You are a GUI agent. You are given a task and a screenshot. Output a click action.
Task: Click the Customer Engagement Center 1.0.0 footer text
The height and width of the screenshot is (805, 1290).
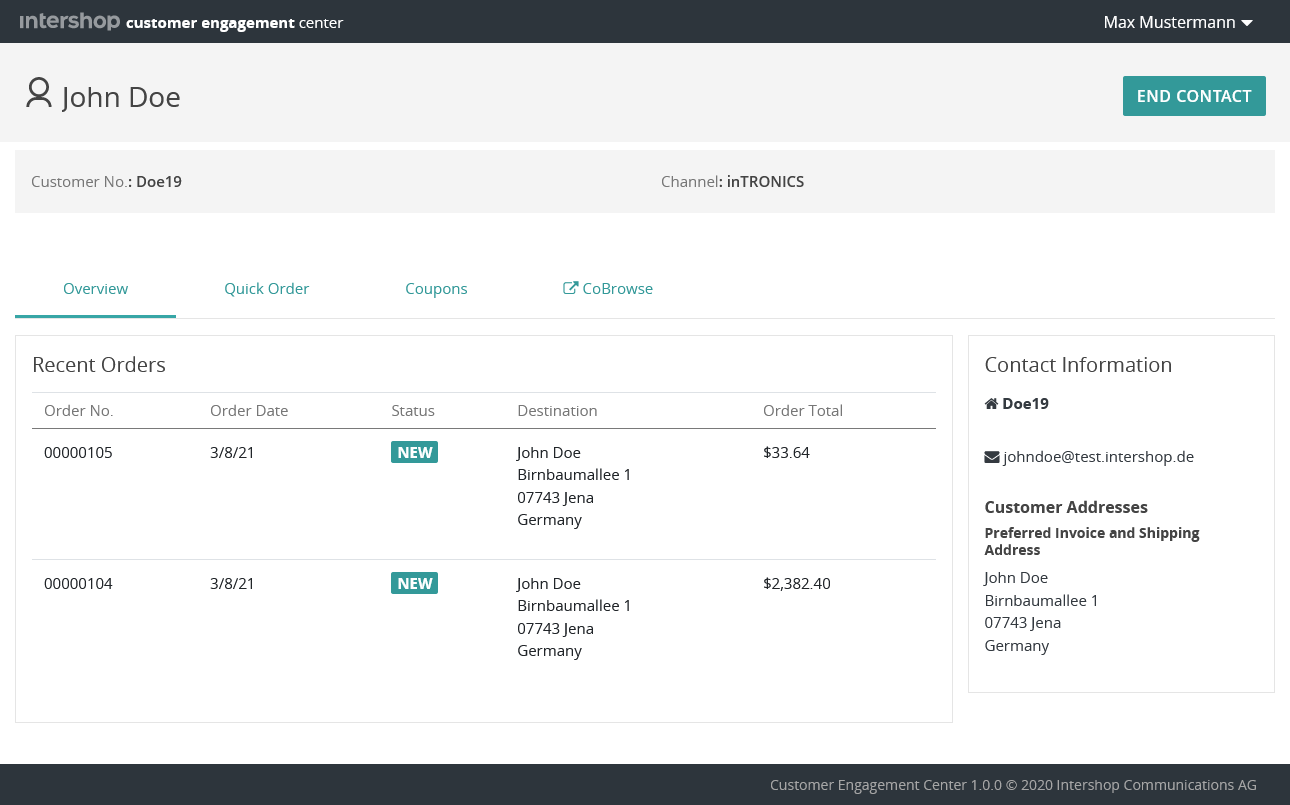pos(1013,785)
